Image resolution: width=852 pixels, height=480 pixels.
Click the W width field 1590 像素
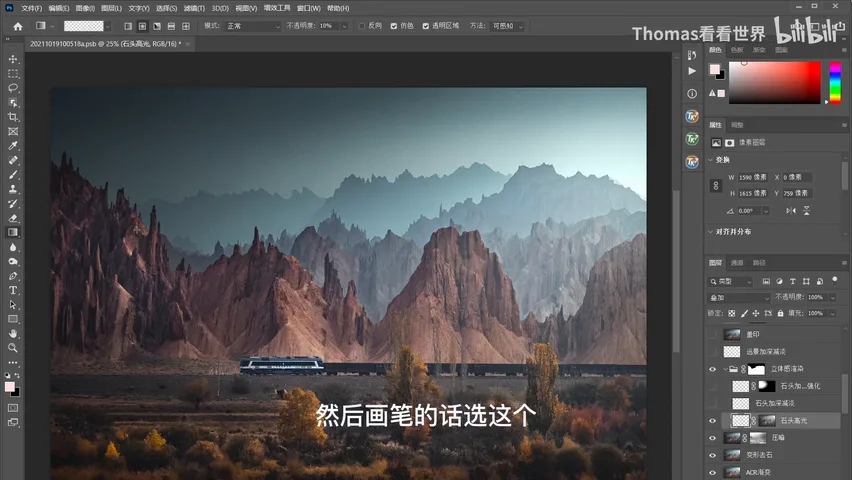[753, 177]
